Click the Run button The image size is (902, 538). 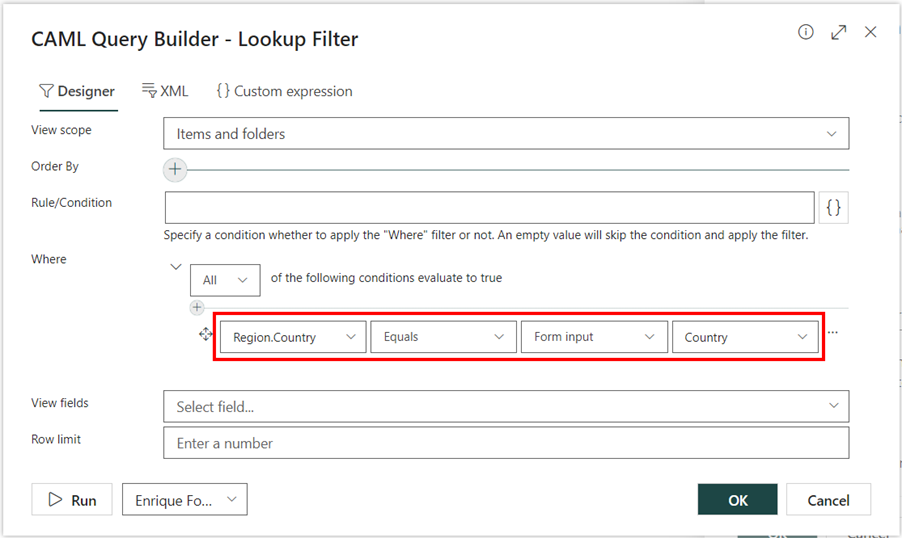point(72,500)
